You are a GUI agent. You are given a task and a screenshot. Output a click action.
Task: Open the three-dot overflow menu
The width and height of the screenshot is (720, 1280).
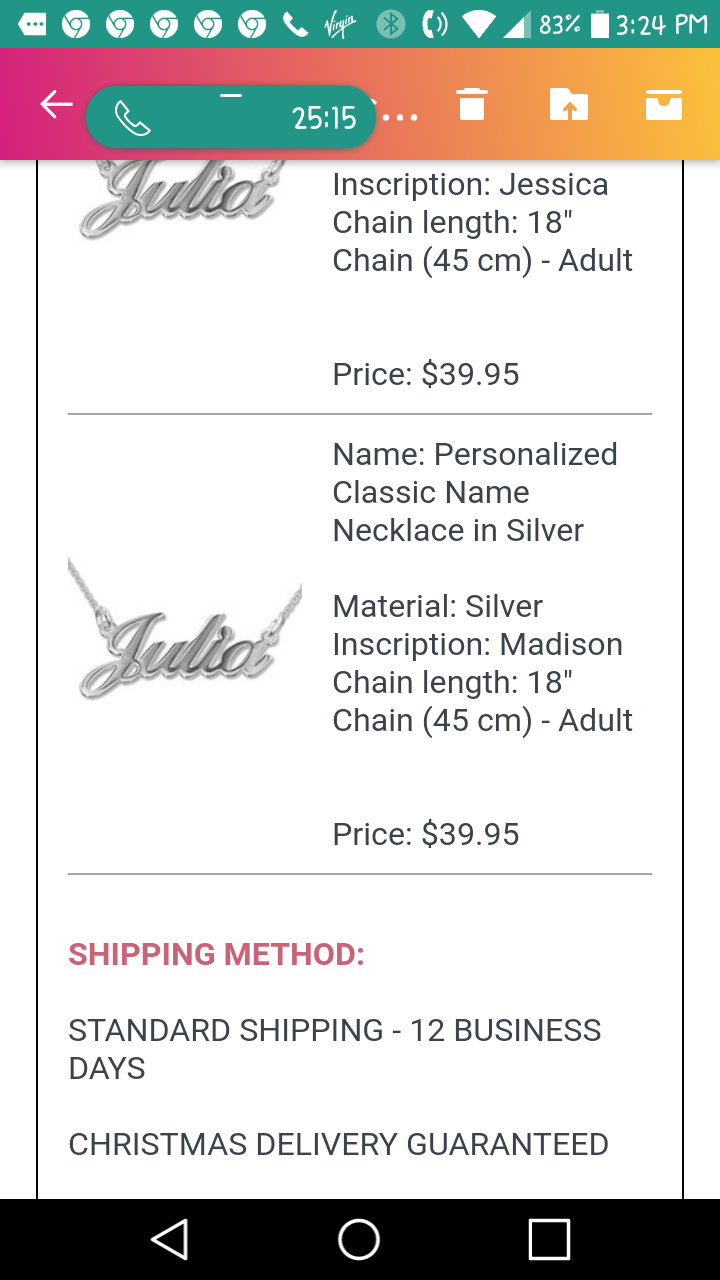point(400,118)
